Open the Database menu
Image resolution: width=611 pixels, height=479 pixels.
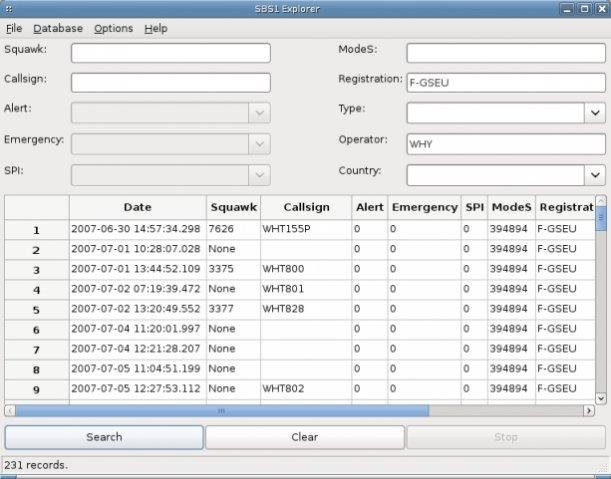tap(58, 28)
